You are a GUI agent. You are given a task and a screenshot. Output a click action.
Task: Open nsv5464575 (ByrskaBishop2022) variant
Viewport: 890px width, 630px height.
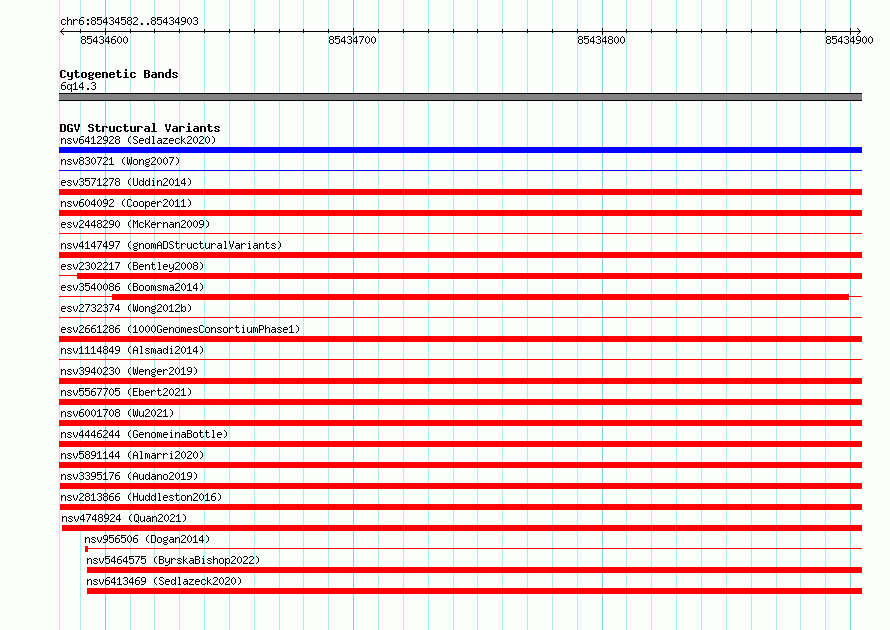pos(173,560)
